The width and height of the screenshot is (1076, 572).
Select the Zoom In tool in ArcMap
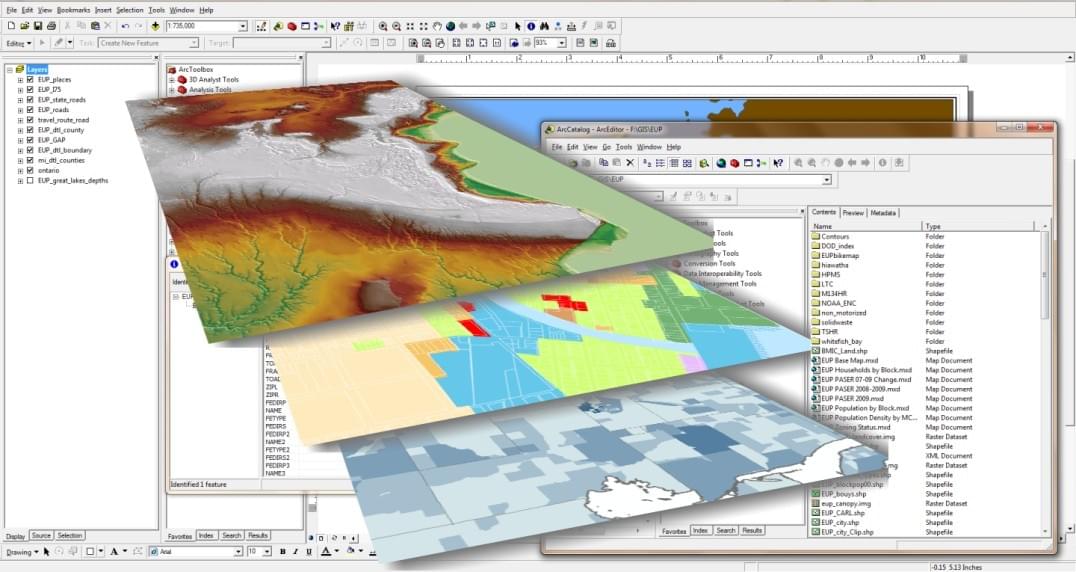click(382, 25)
